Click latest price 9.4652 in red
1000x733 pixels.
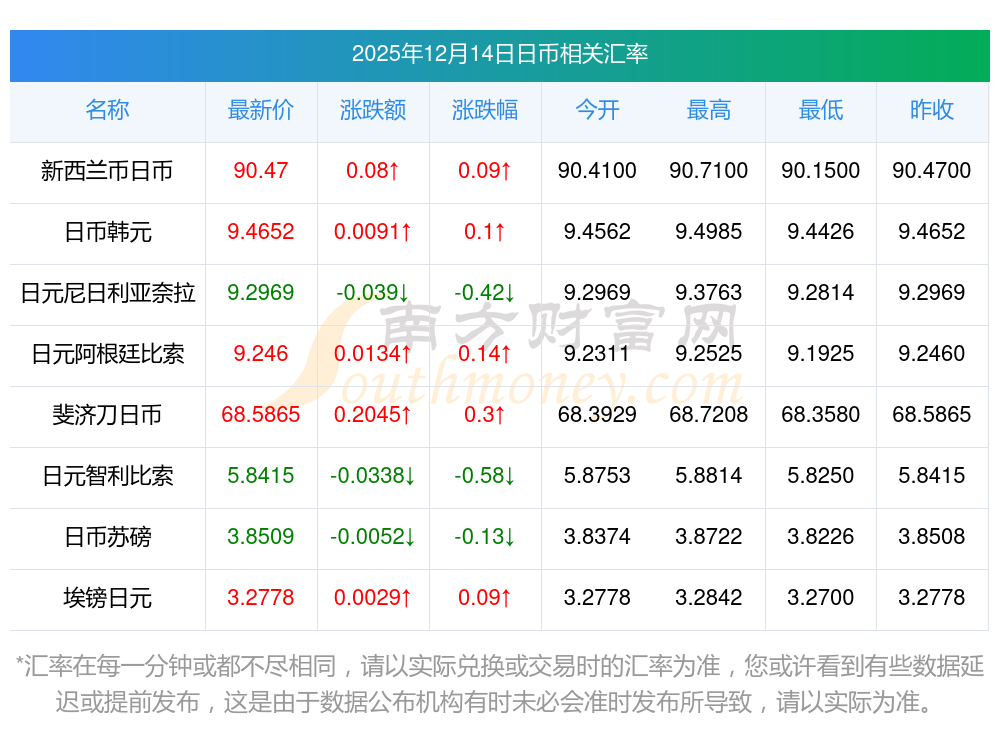click(260, 231)
